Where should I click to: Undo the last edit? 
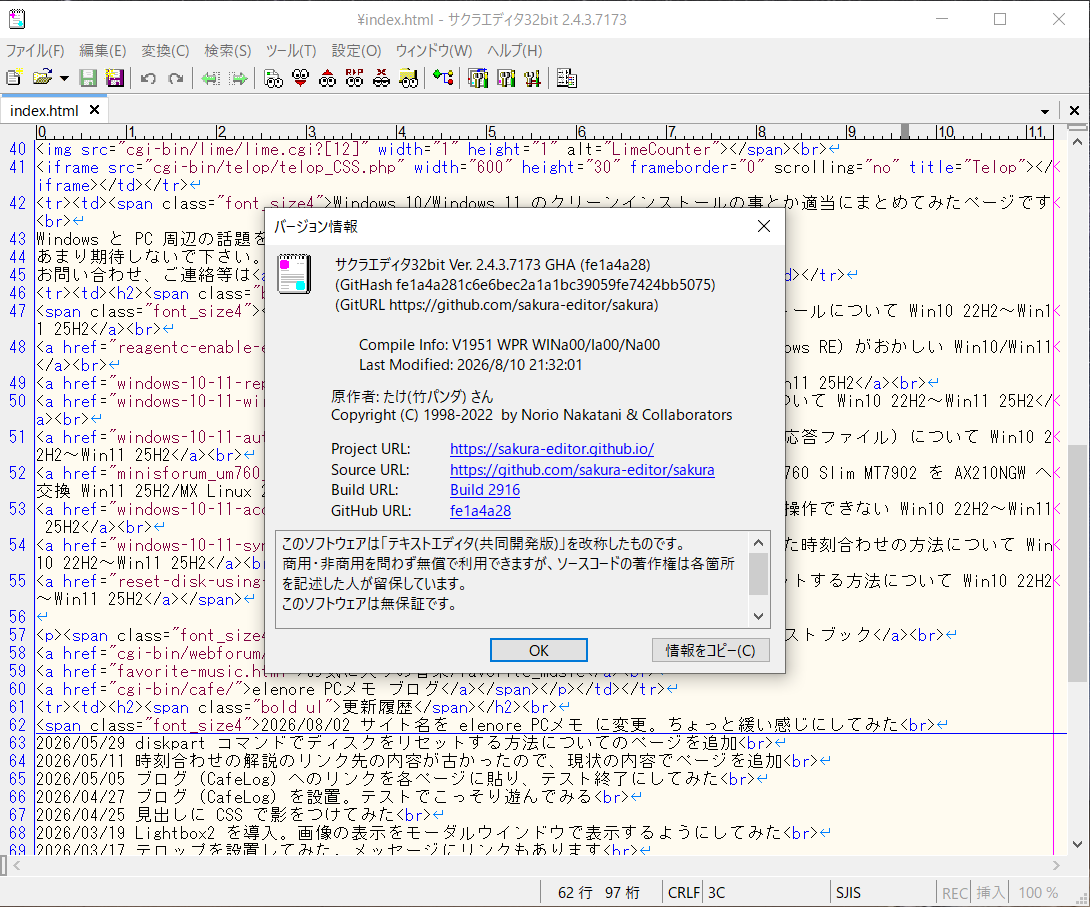tap(148, 79)
